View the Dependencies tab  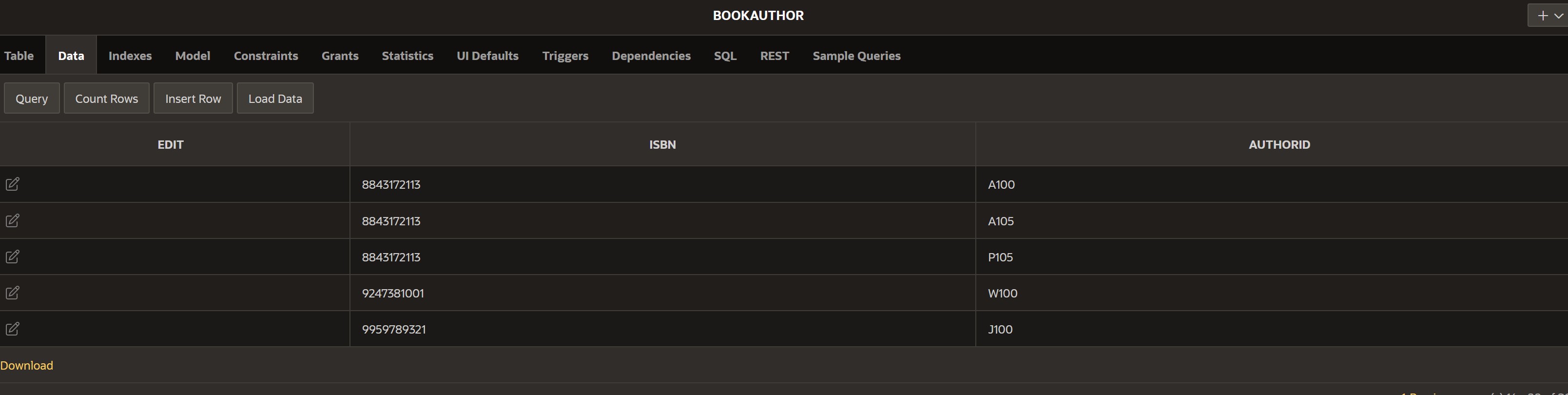pyautogui.click(x=651, y=56)
